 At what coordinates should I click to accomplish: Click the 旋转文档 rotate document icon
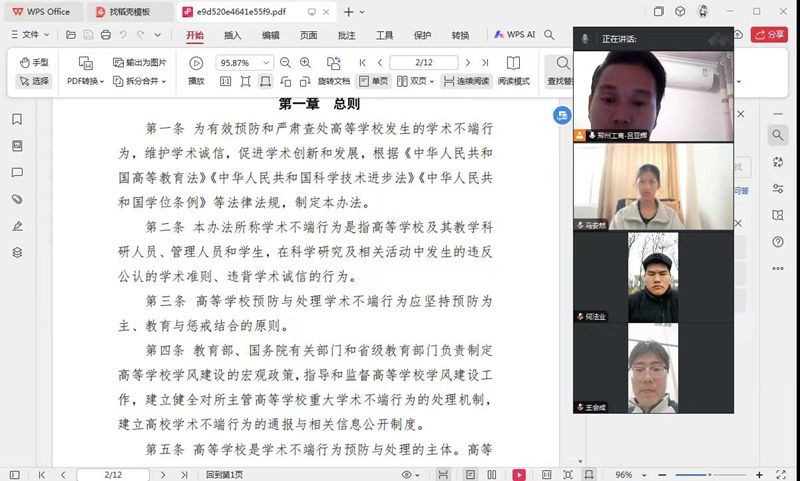click(x=334, y=63)
